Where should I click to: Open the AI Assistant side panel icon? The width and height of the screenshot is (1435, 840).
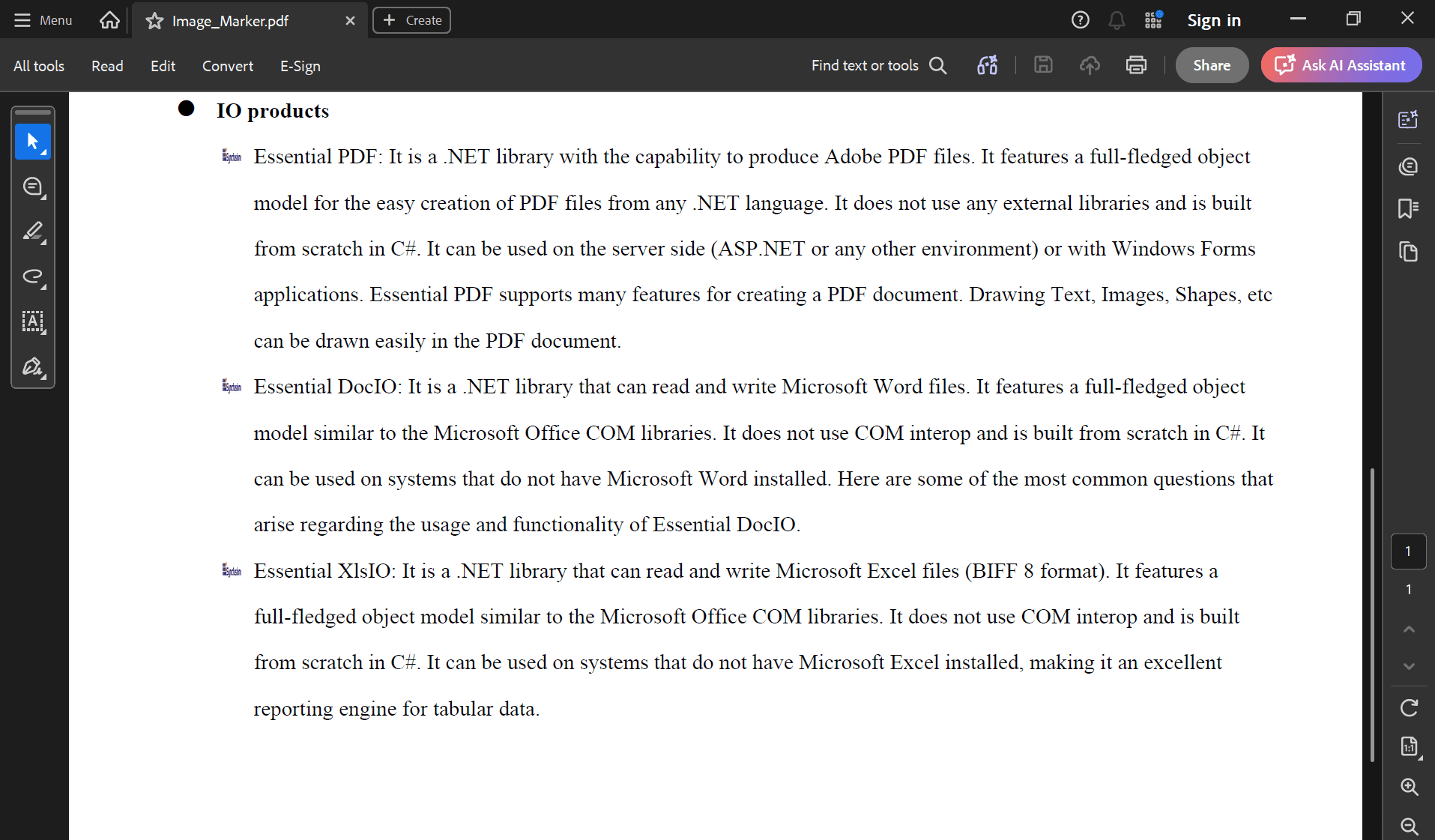click(1408, 119)
